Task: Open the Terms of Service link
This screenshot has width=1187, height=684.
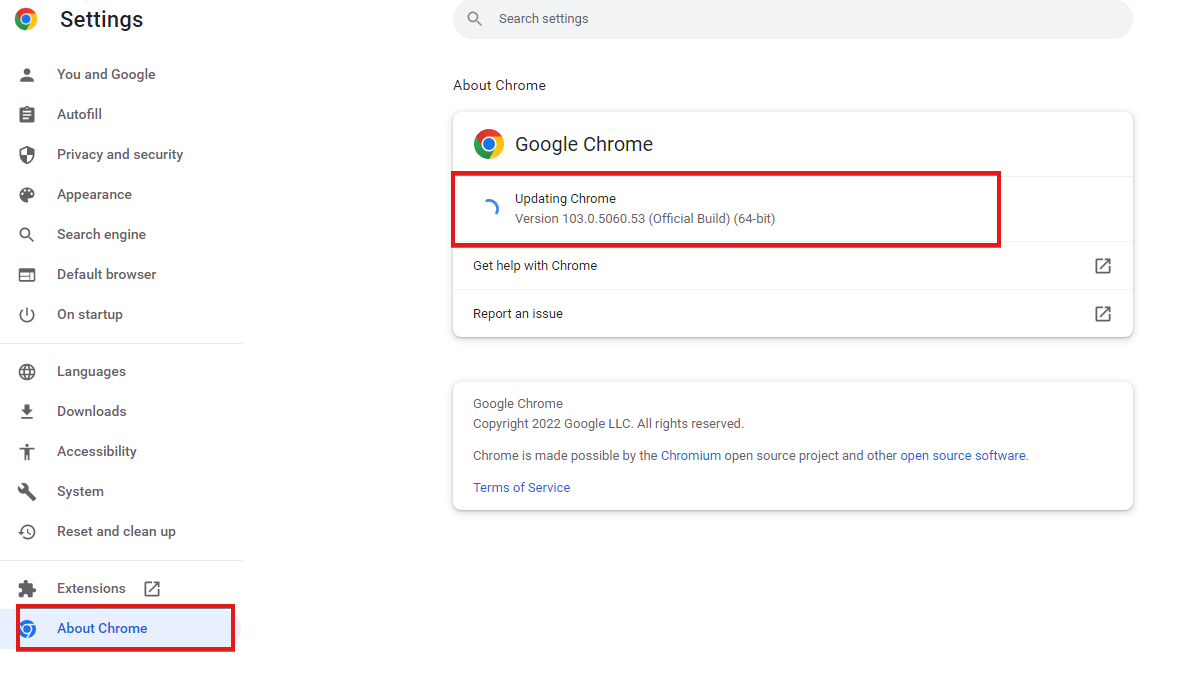Action: click(521, 488)
